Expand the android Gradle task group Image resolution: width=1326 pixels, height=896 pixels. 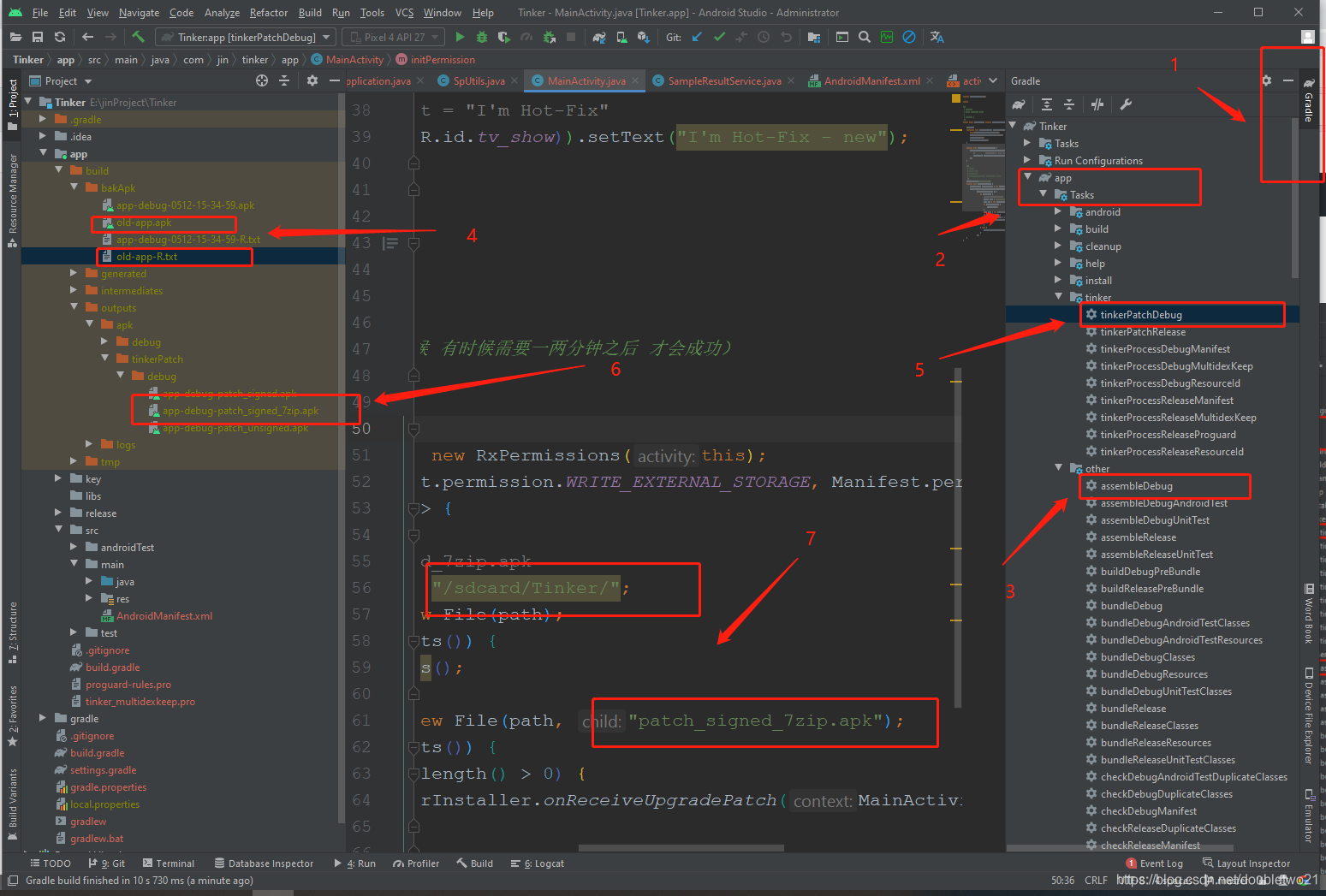coord(1058,211)
